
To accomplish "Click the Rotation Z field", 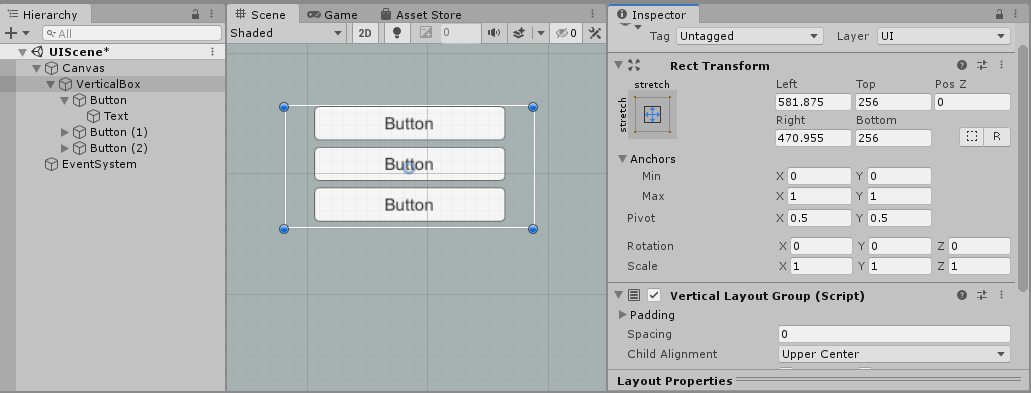I will tap(979, 246).
